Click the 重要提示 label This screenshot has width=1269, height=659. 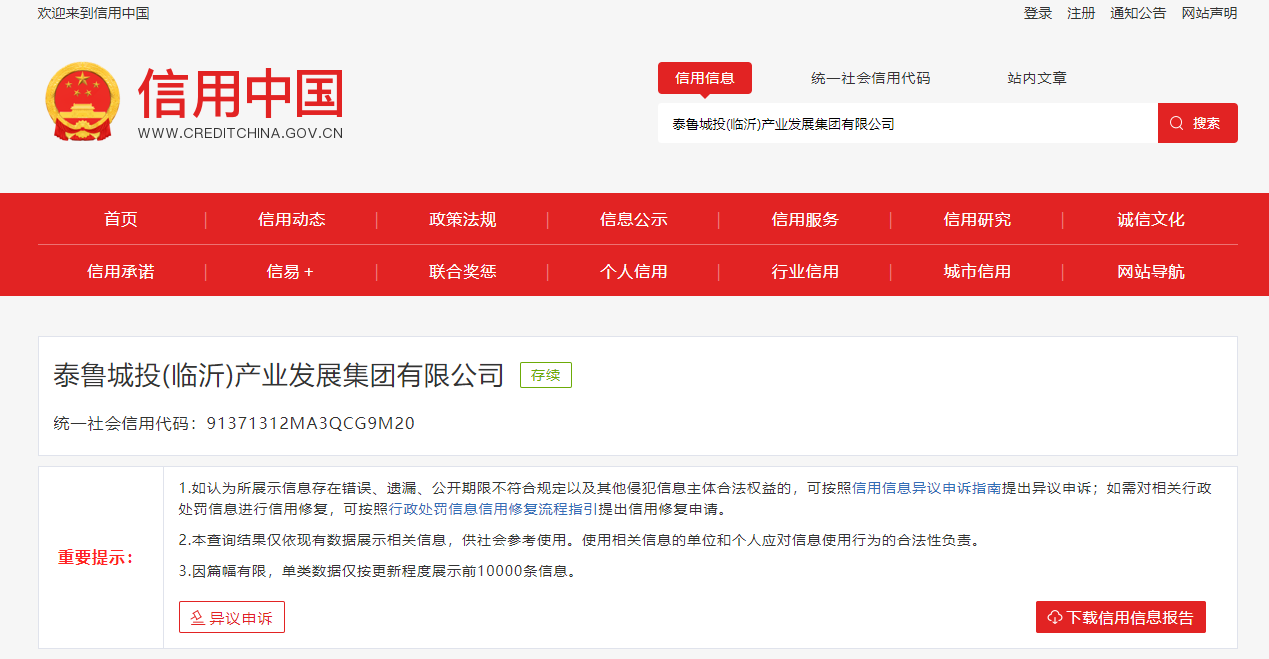pyautogui.click(x=96, y=558)
